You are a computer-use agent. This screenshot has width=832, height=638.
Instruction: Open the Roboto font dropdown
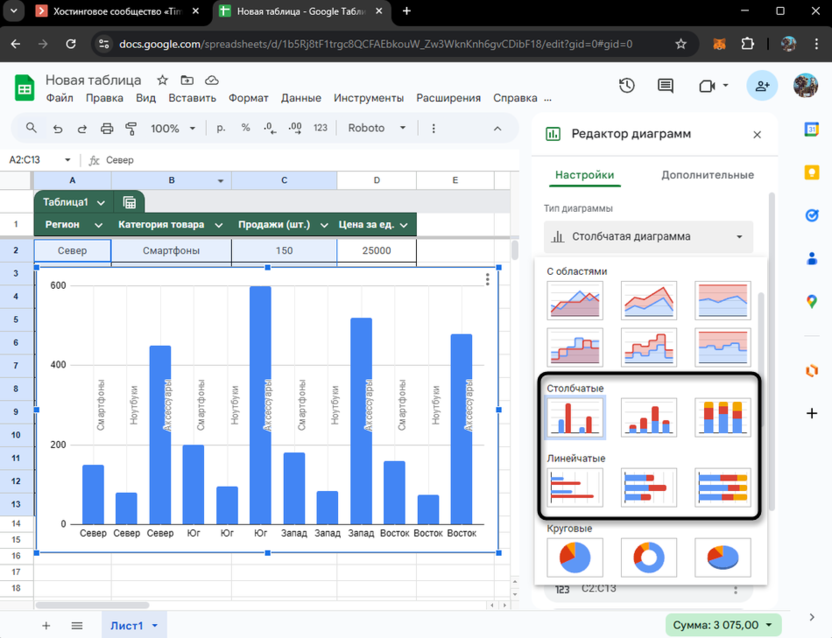[376, 128]
